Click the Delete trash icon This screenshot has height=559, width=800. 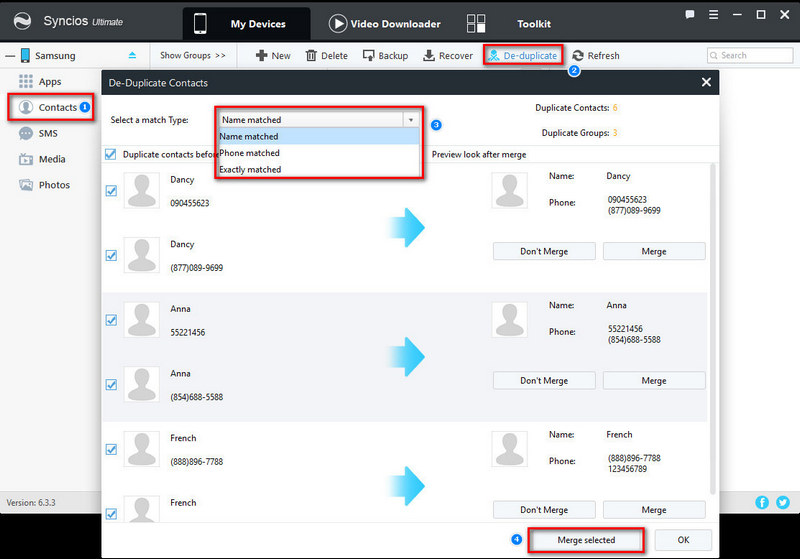[311, 56]
